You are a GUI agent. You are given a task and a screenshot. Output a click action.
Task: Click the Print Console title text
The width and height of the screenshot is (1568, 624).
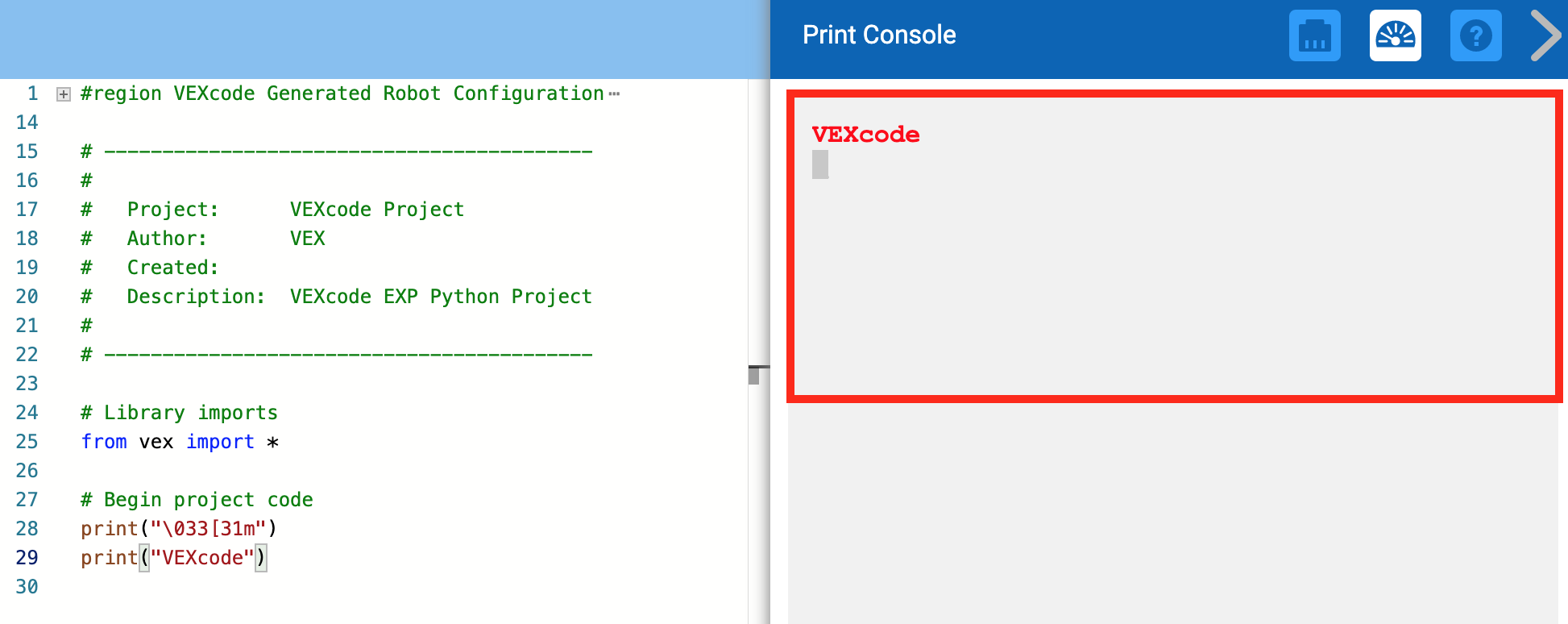tap(878, 35)
